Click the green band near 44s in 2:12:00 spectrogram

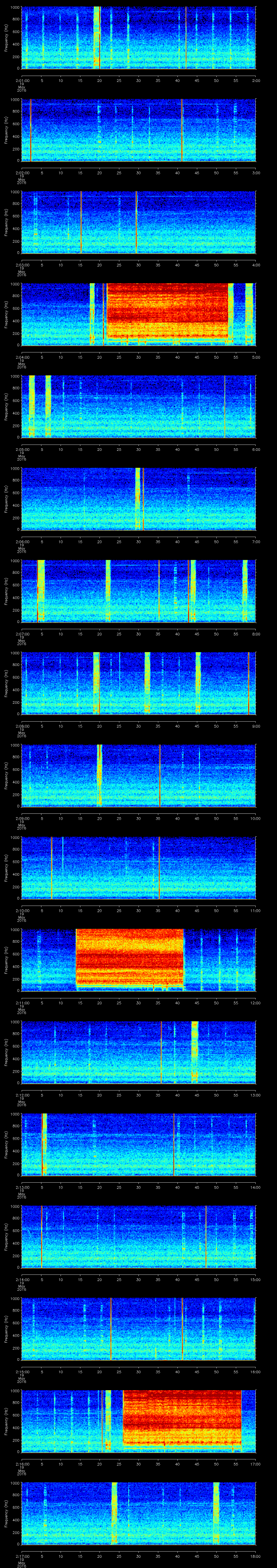[x=195, y=1052]
